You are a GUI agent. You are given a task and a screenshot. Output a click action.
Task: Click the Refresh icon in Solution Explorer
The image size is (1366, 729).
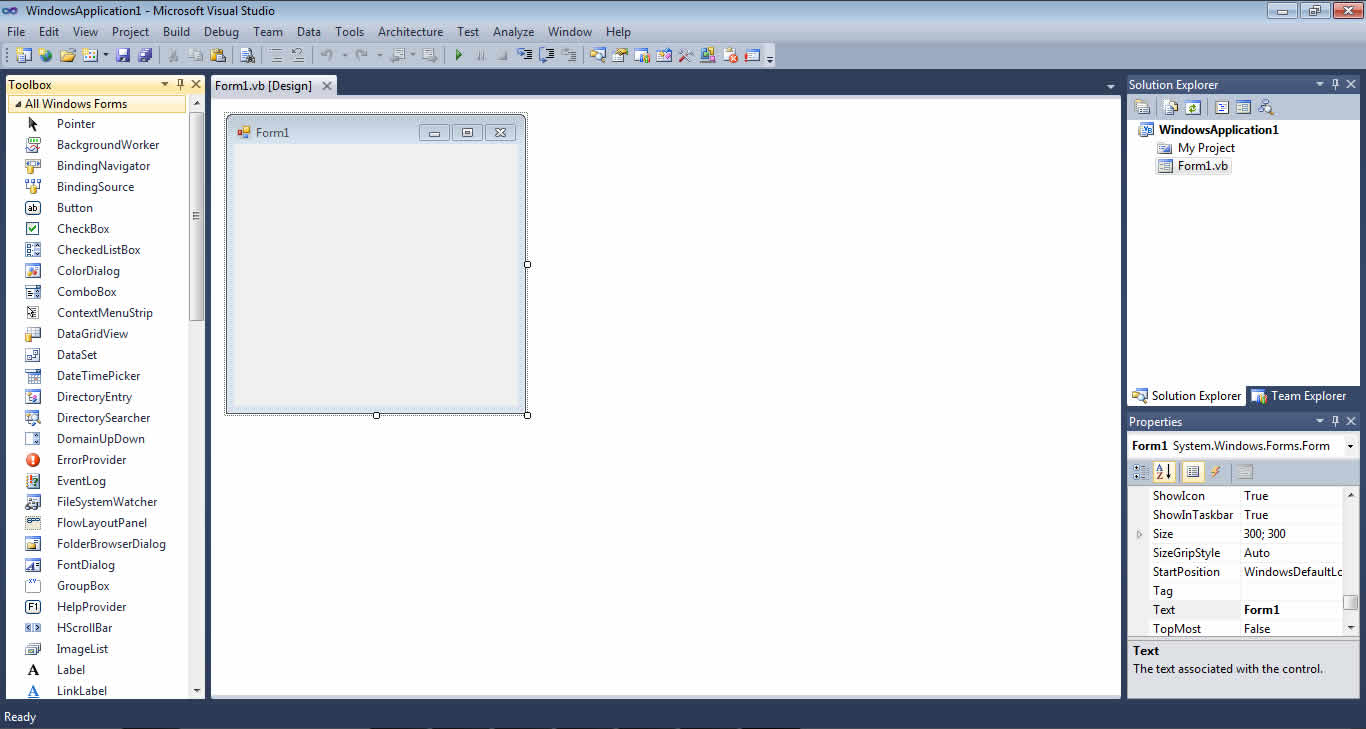[x=1193, y=107]
